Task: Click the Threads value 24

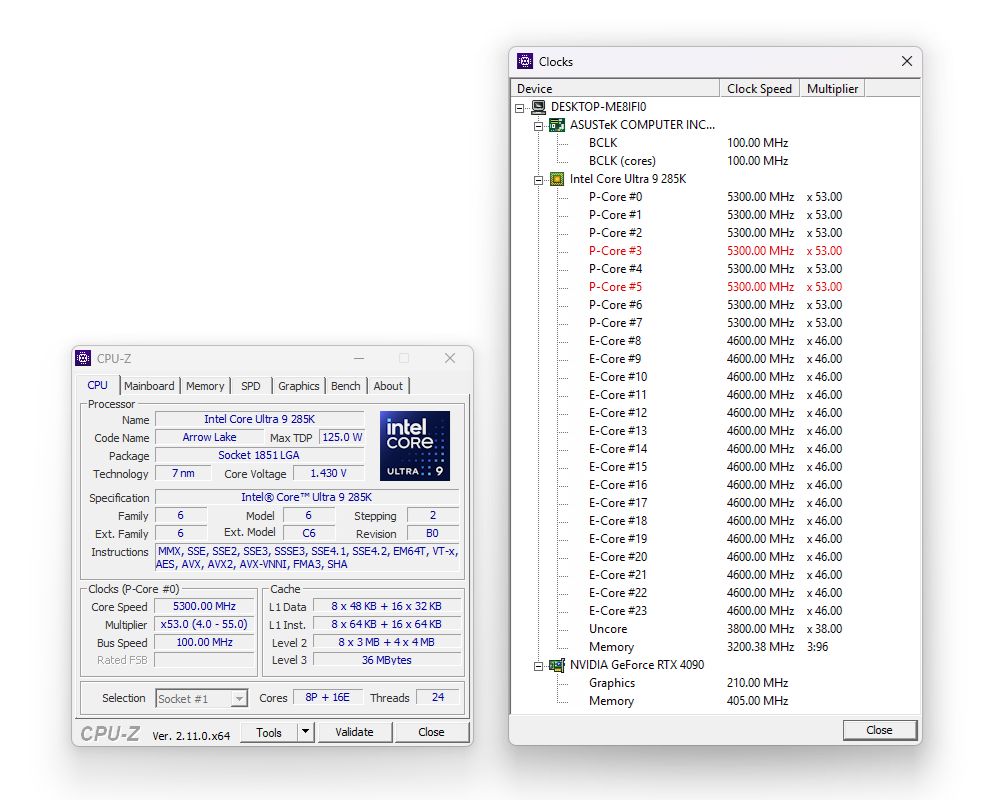Action: 438,697
